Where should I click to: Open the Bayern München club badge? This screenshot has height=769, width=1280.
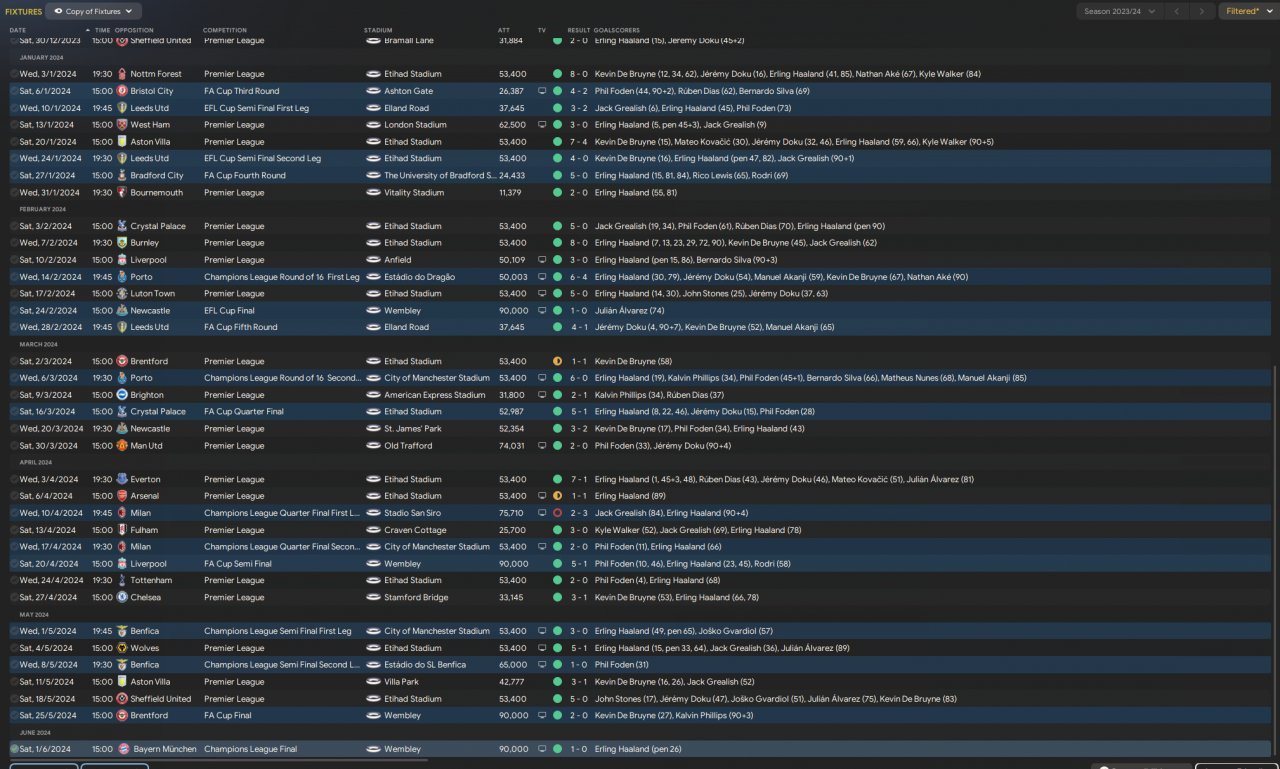[x=122, y=749]
